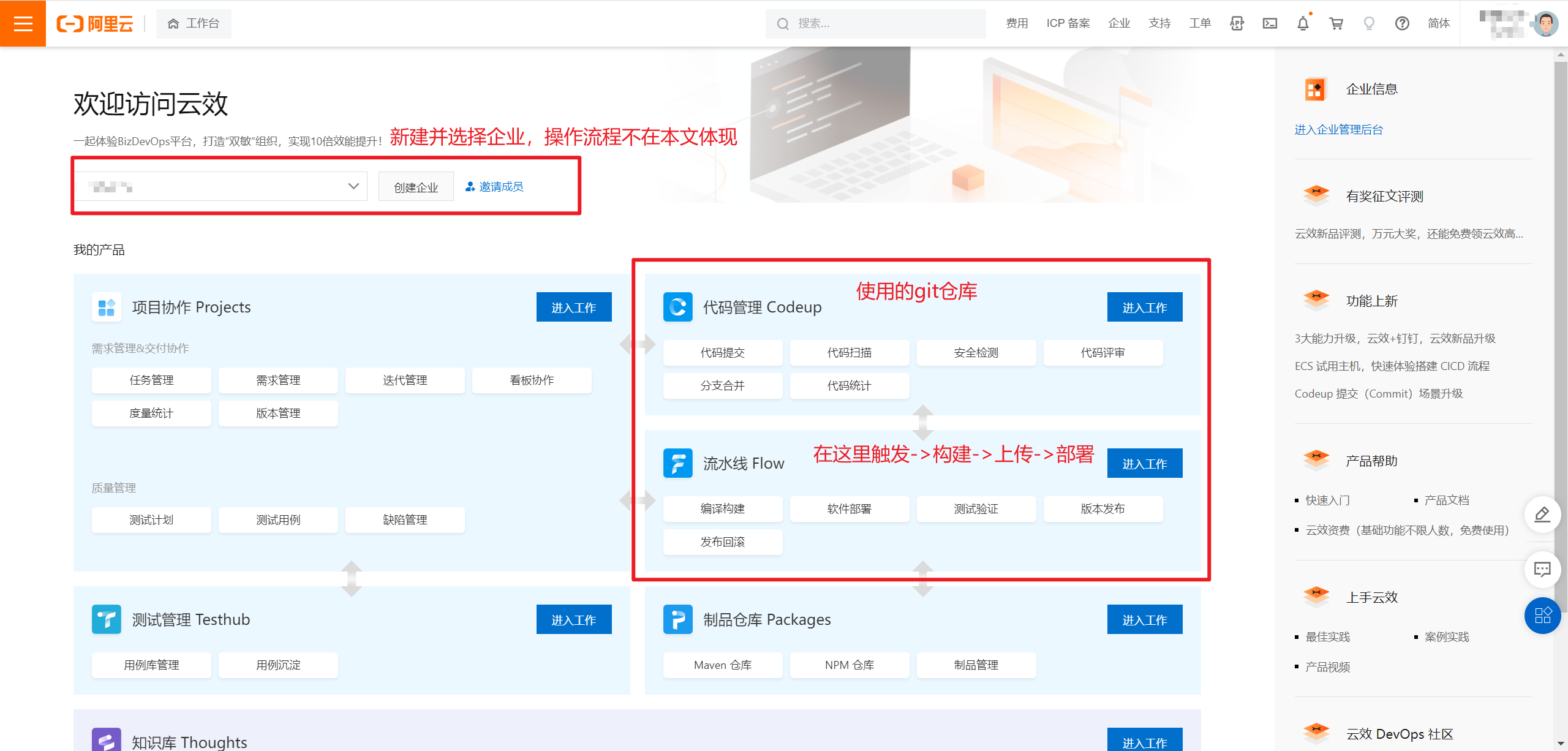Open the 费用 menu item

pyautogui.click(x=1017, y=23)
